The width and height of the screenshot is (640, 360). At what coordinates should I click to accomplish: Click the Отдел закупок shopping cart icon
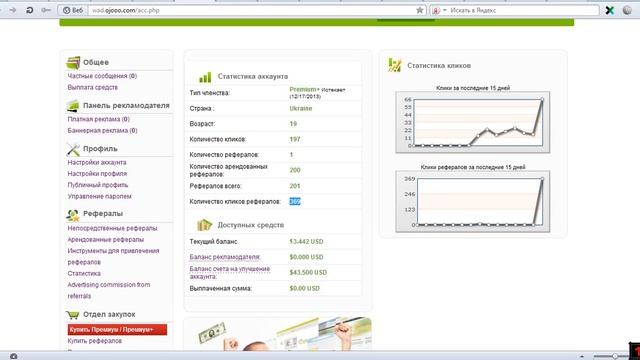pos(73,315)
